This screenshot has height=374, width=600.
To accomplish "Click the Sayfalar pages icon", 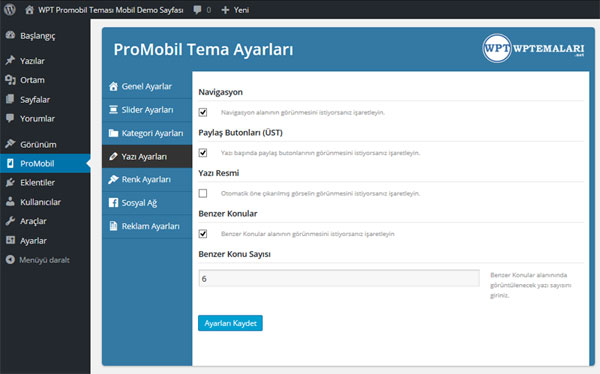I will 10,99.
